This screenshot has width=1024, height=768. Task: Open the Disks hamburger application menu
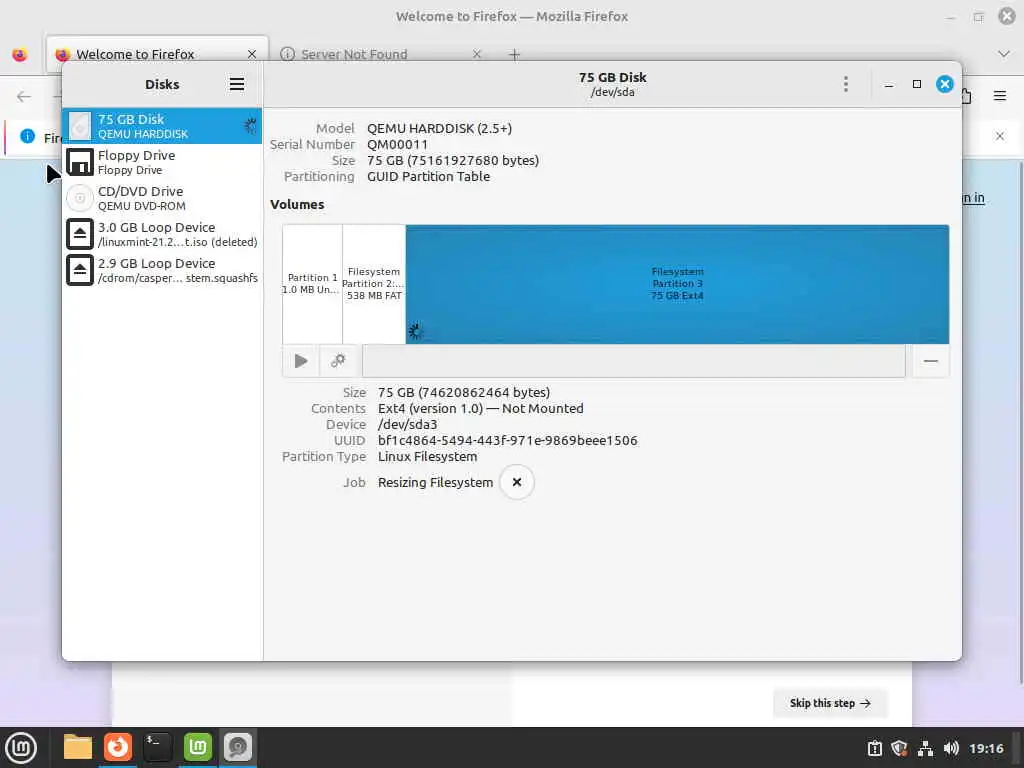tap(237, 84)
